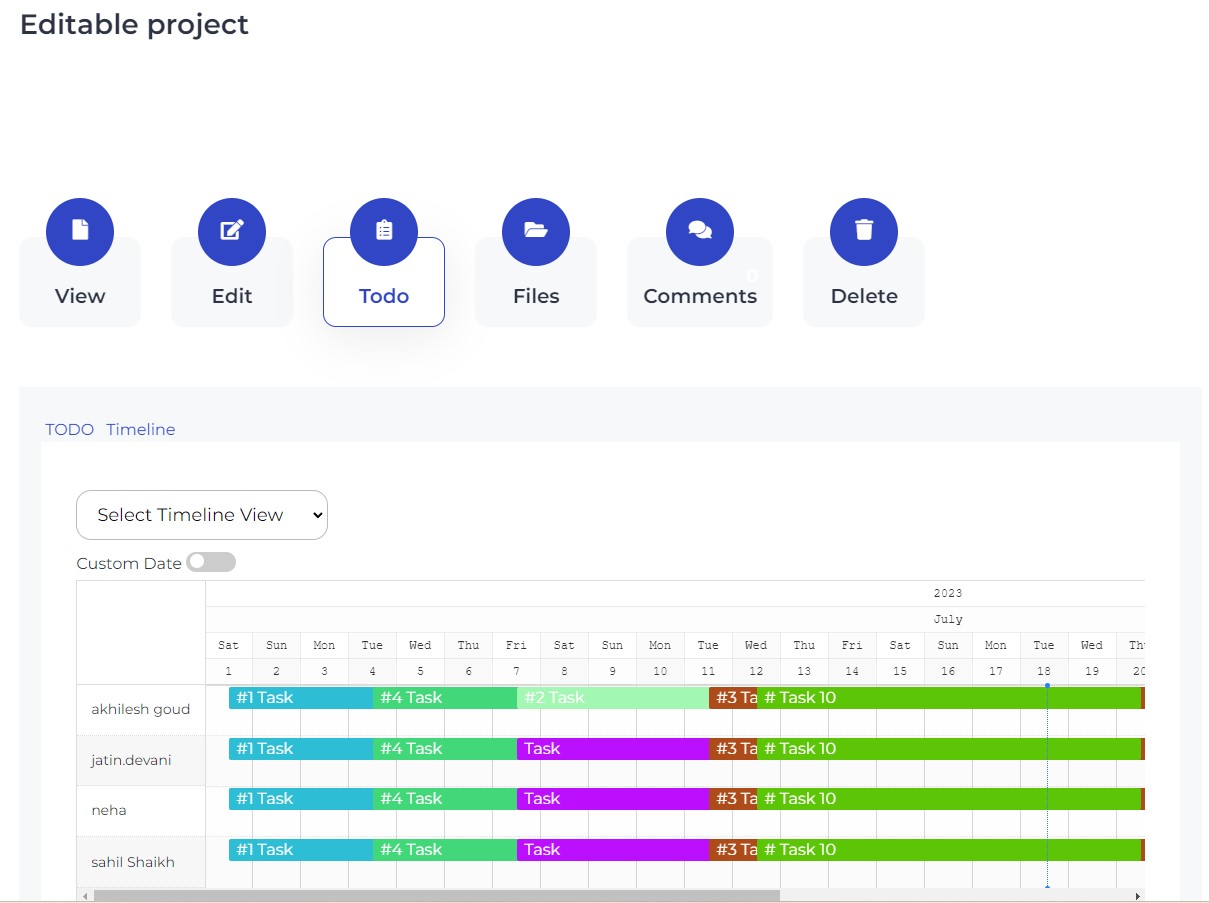Click the Files label text
The height and width of the screenshot is (903, 1209).
tap(536, 296)
